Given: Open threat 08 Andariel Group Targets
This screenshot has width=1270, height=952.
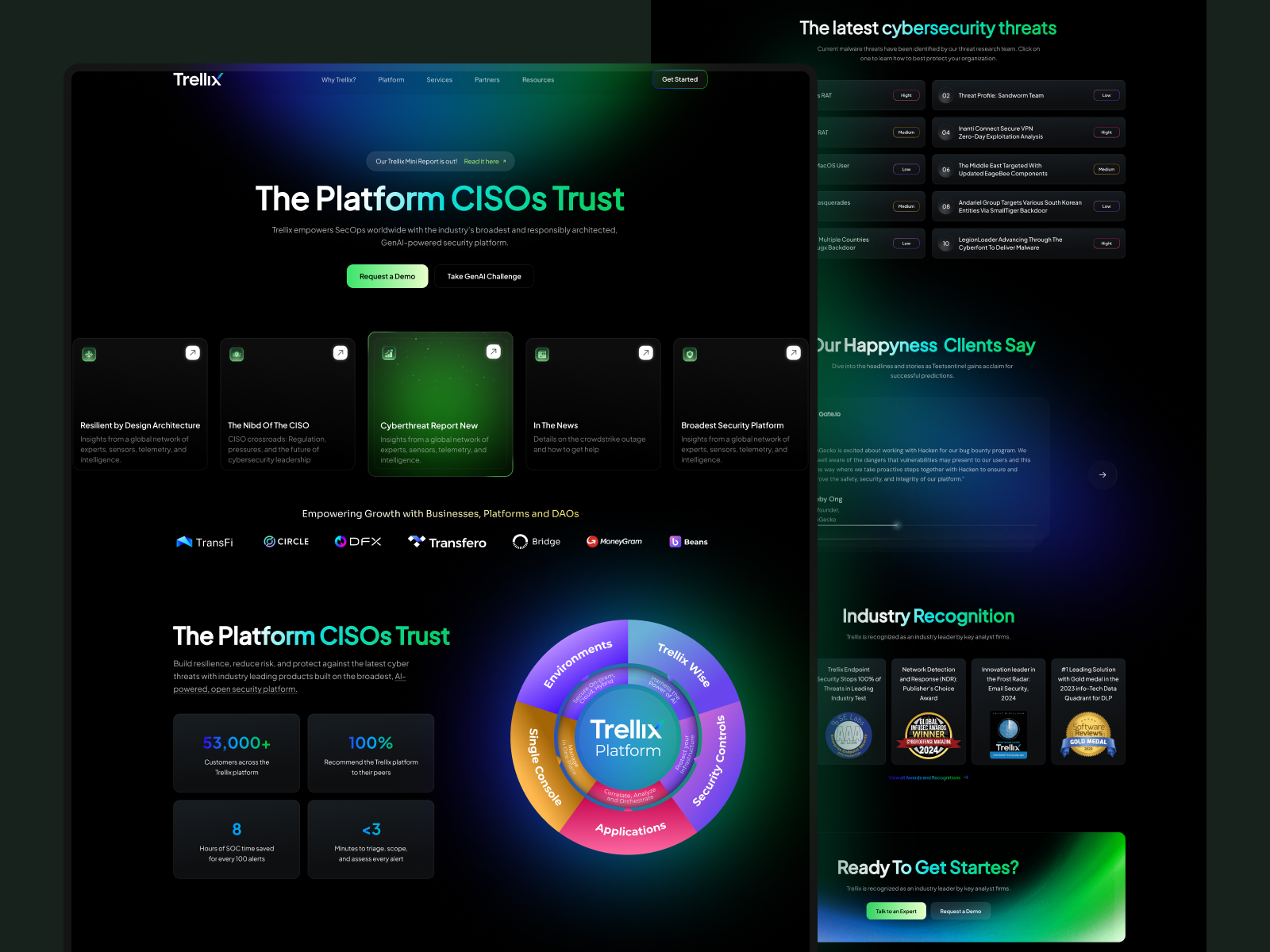Looking at the screenshot, I should (x=1029, y=206).
